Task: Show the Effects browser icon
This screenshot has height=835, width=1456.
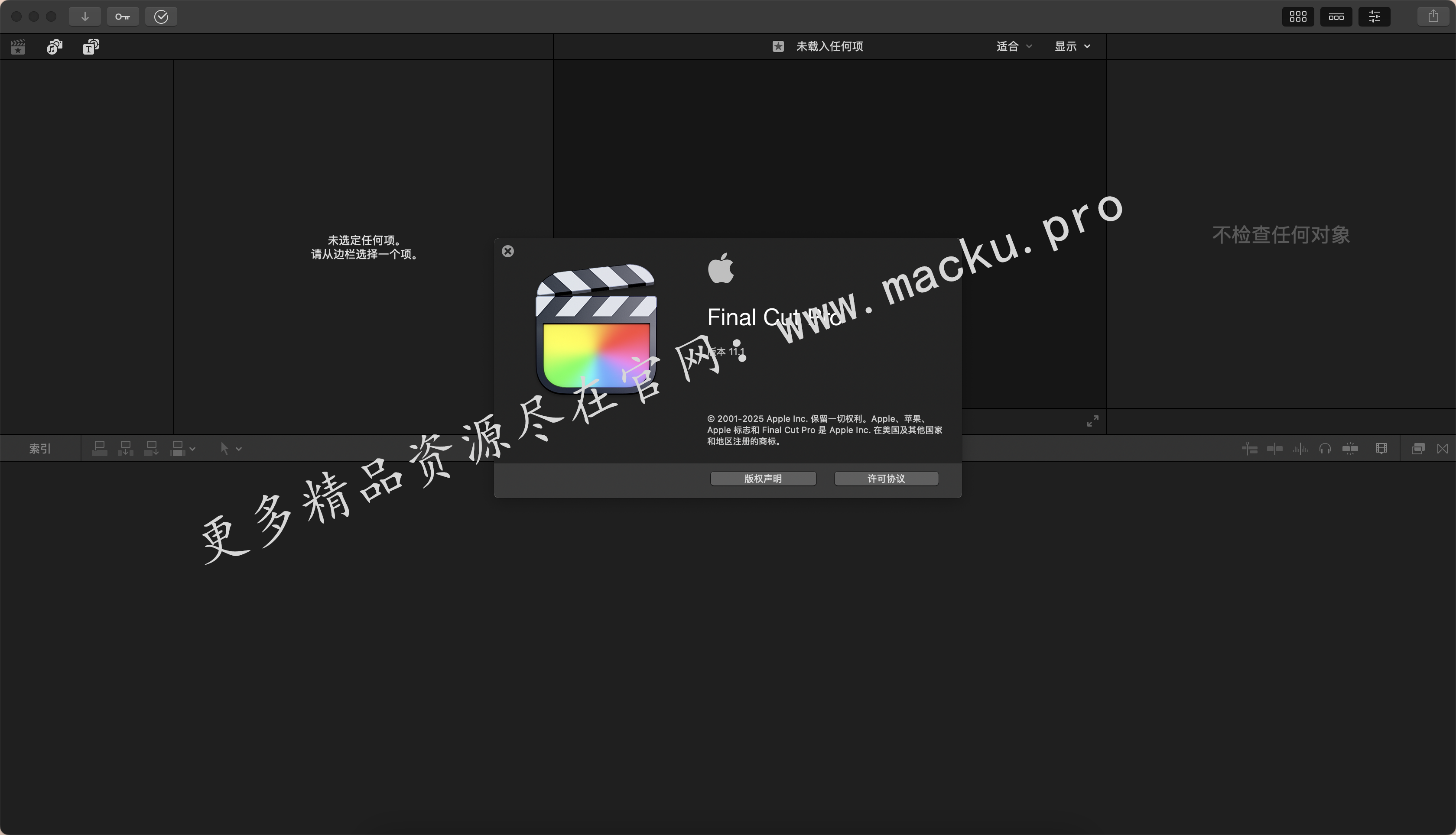Action: click(x=1417, y=449)
